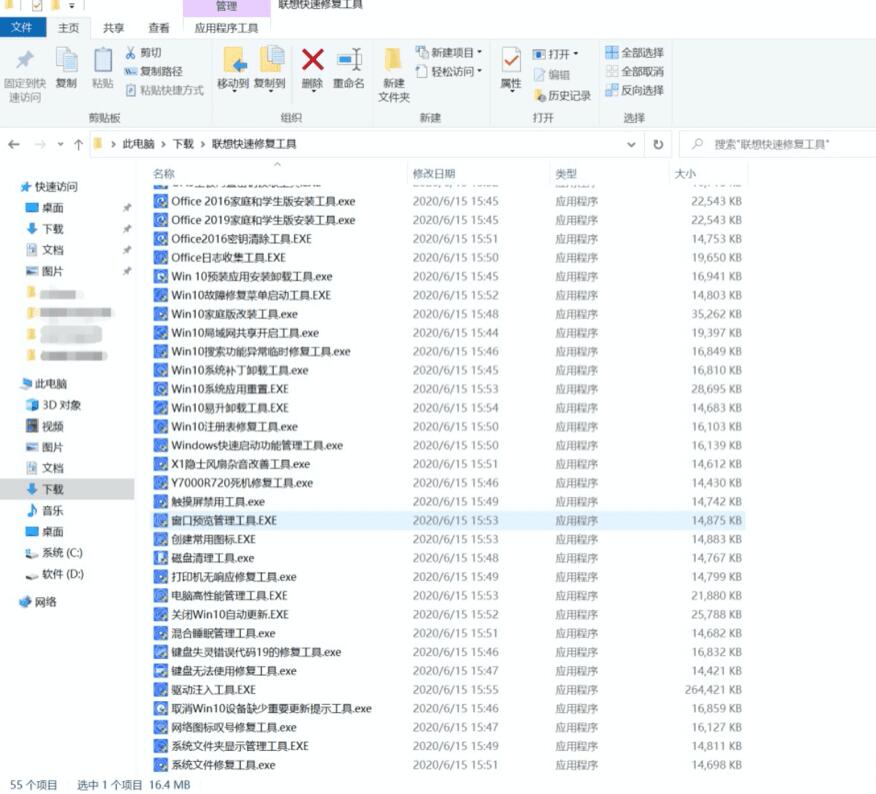The height and width of the screenshot is (794, 876).
Task: Open History in the ribbon
Action: (562, 96)
